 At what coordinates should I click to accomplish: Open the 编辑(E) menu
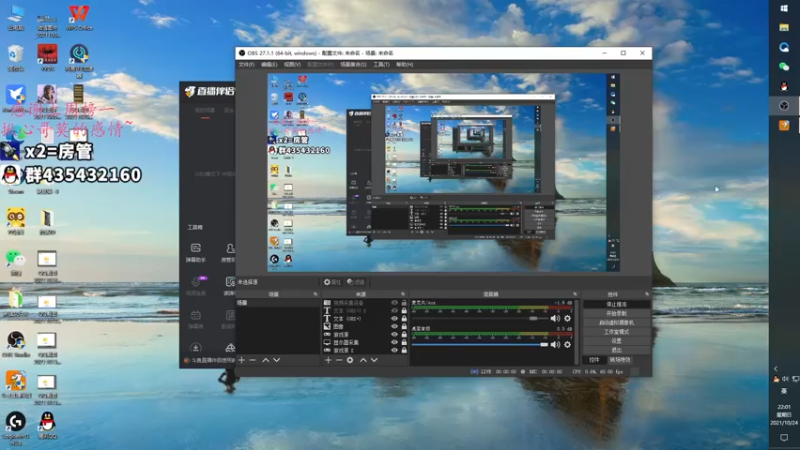point(269,65)
